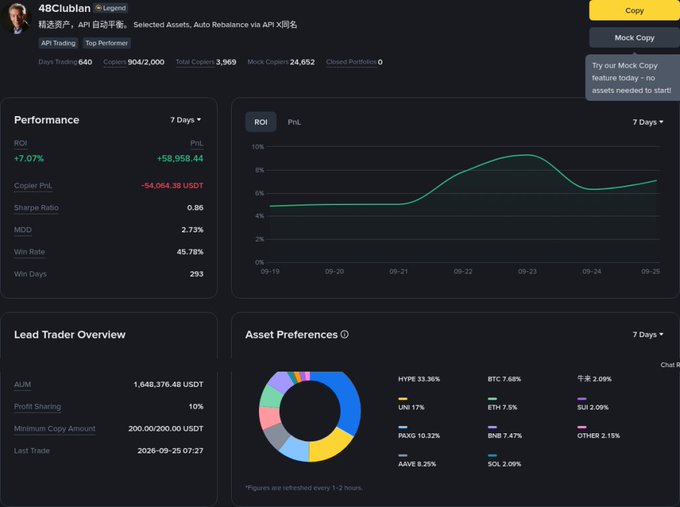
Task: Click the yellow Copy button
Action: [634, 10]
